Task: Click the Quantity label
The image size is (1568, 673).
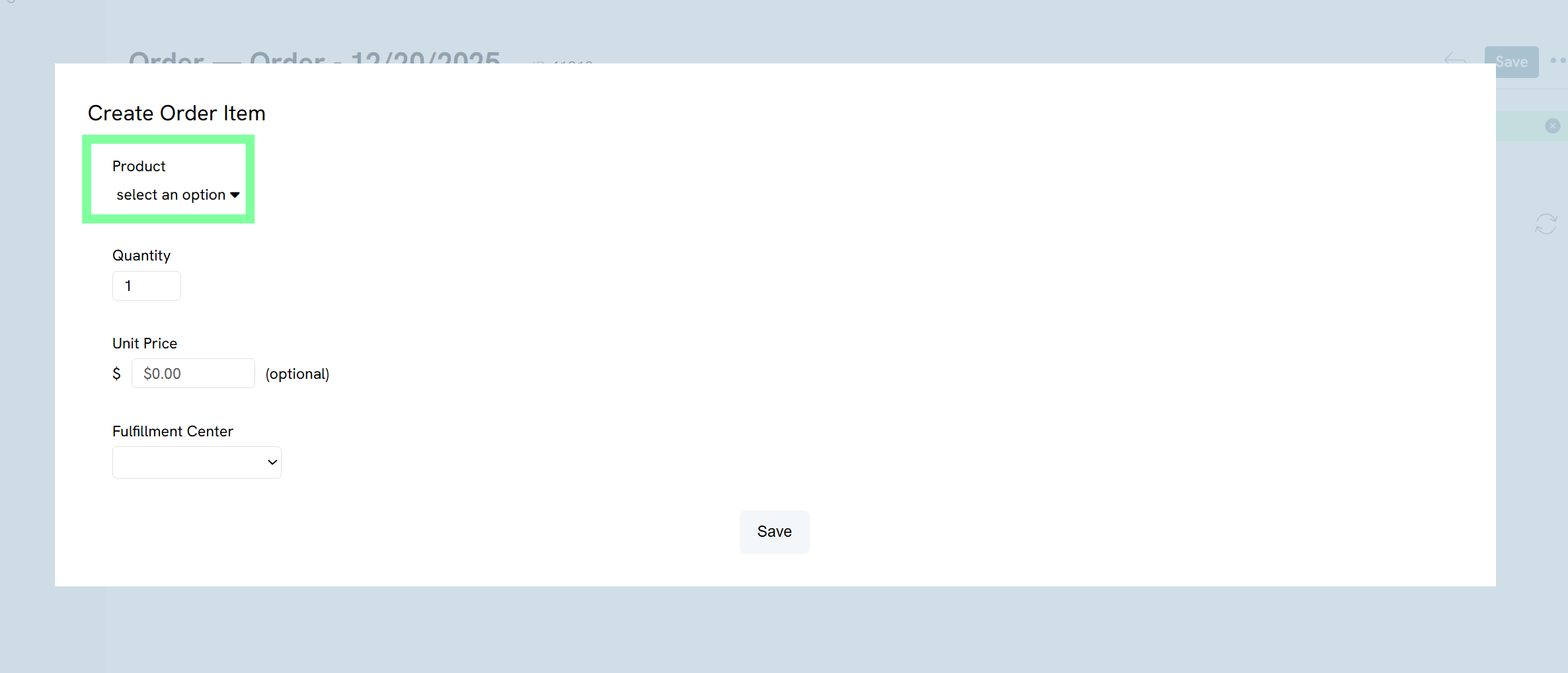Action: pyautogui.click(x=141, y=255)
